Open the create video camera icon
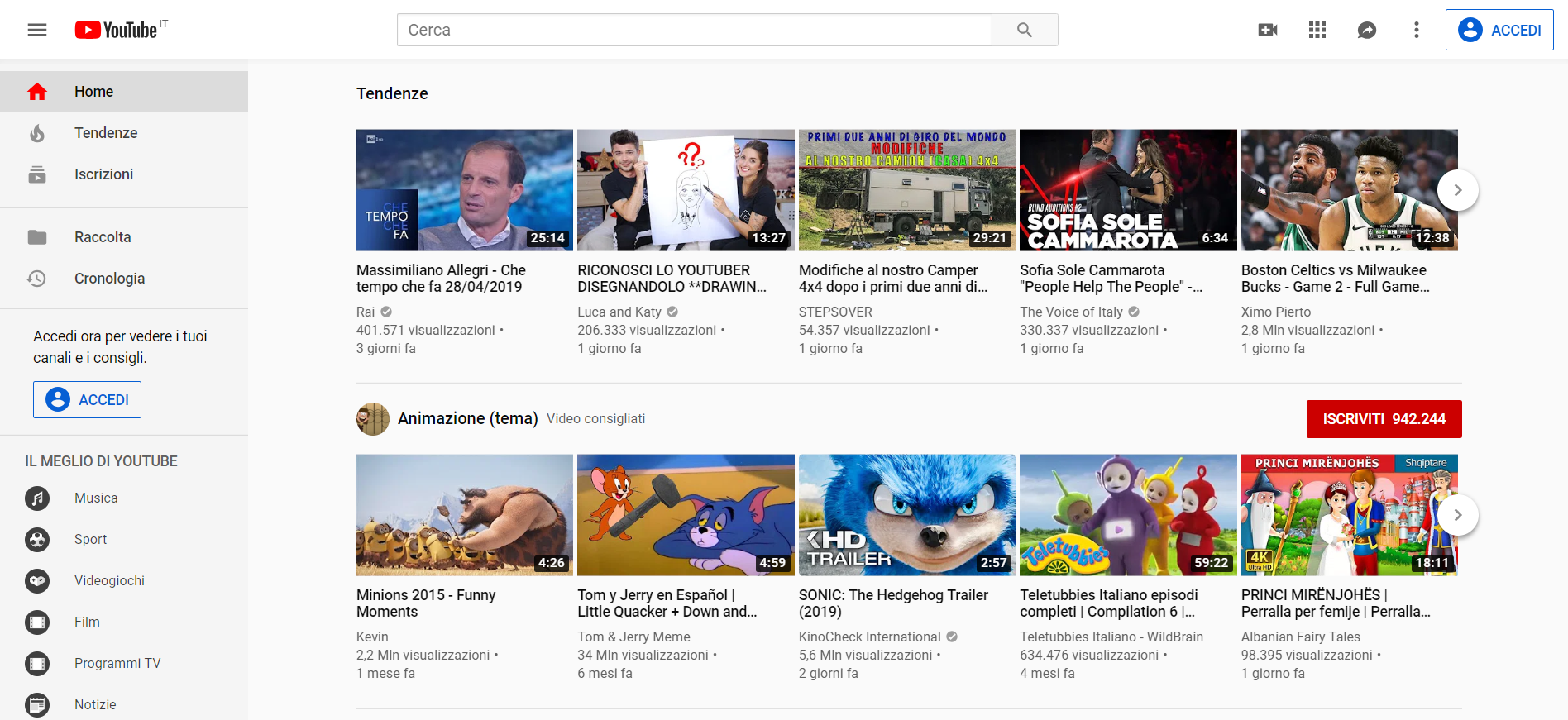 coord(1268,30)
